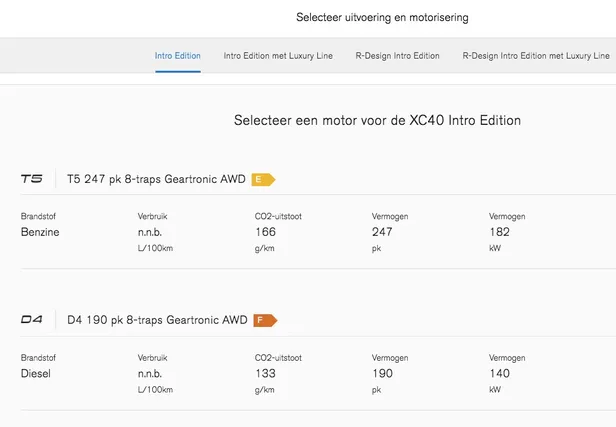Choose D4 190 pk 8-traps Geartronic AWD
This screenshot has width=616, height=427.
157,320
